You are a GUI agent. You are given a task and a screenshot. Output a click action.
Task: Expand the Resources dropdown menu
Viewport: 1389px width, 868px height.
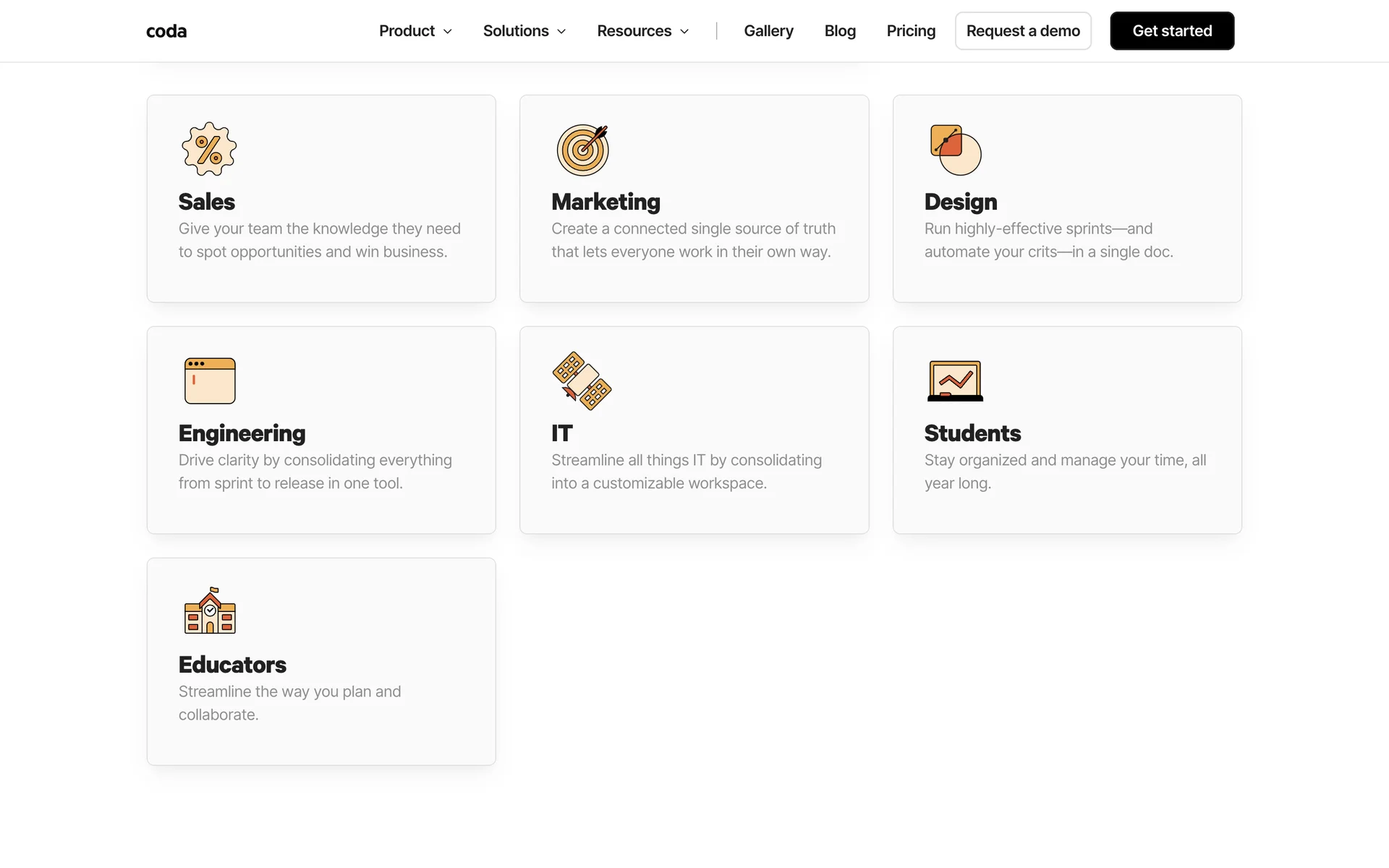tap(642, 31)
